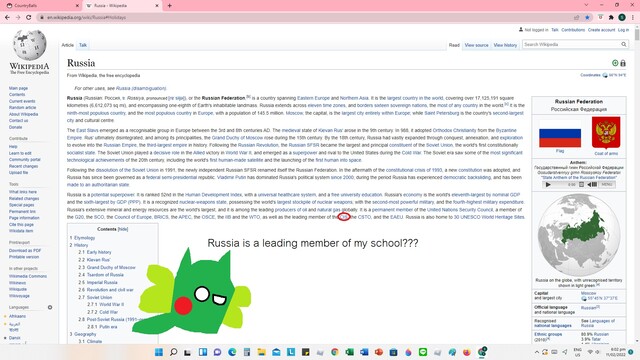This screenshot has height=360, width=640.
Task: Open the tab search chevron dropdown
Action: click(587, 5)
